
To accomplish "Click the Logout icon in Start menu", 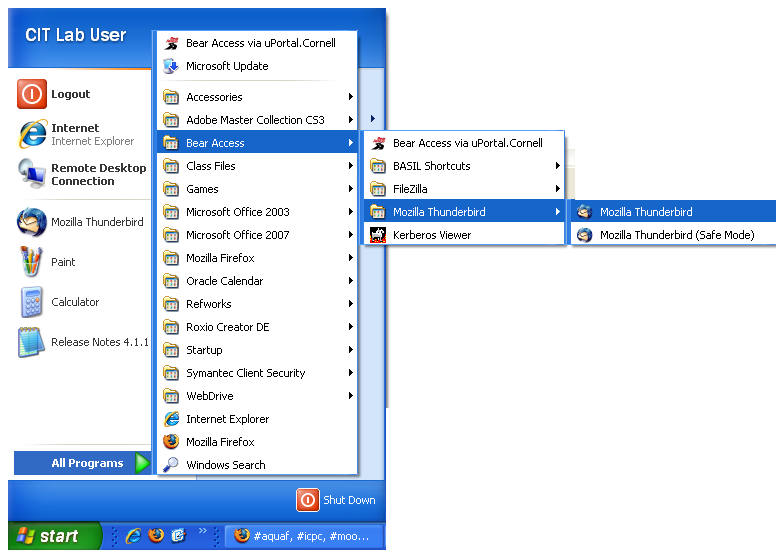I will click(32, 95).
